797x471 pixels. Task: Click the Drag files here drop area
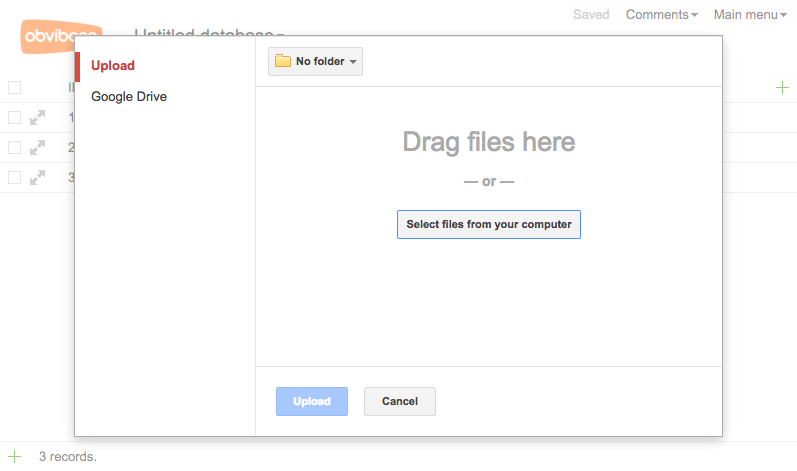(x=488, y=142)
